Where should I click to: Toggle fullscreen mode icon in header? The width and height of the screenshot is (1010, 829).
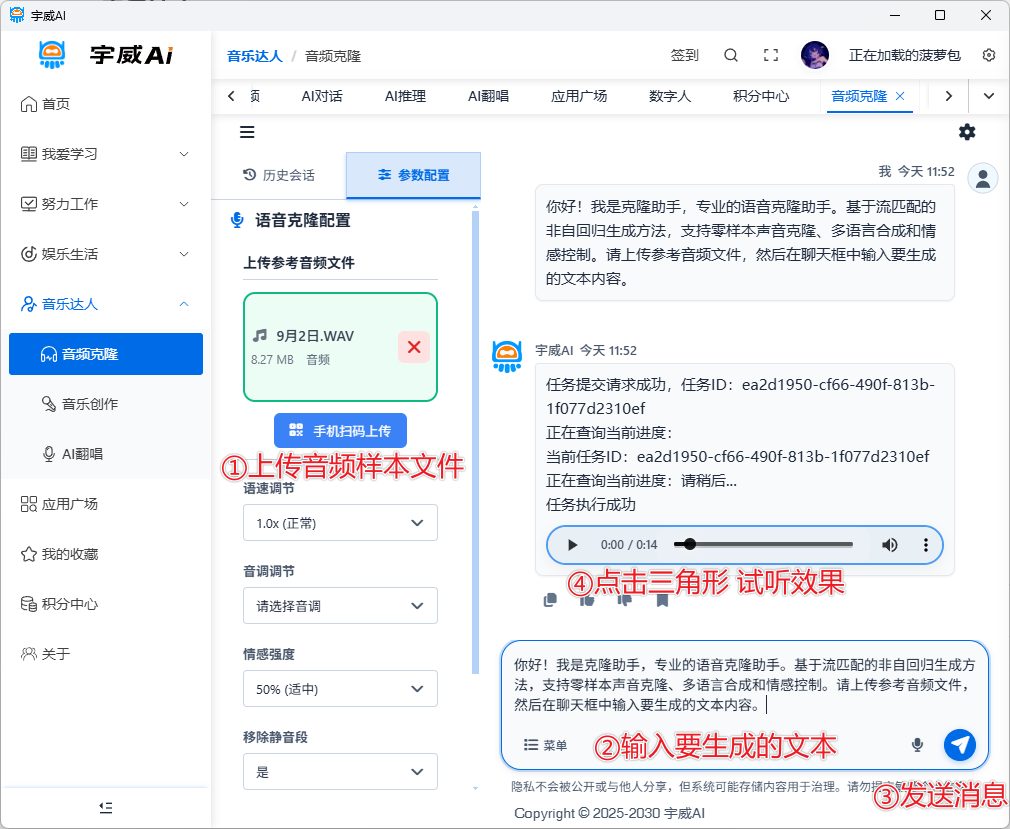(x=770, y=55)
